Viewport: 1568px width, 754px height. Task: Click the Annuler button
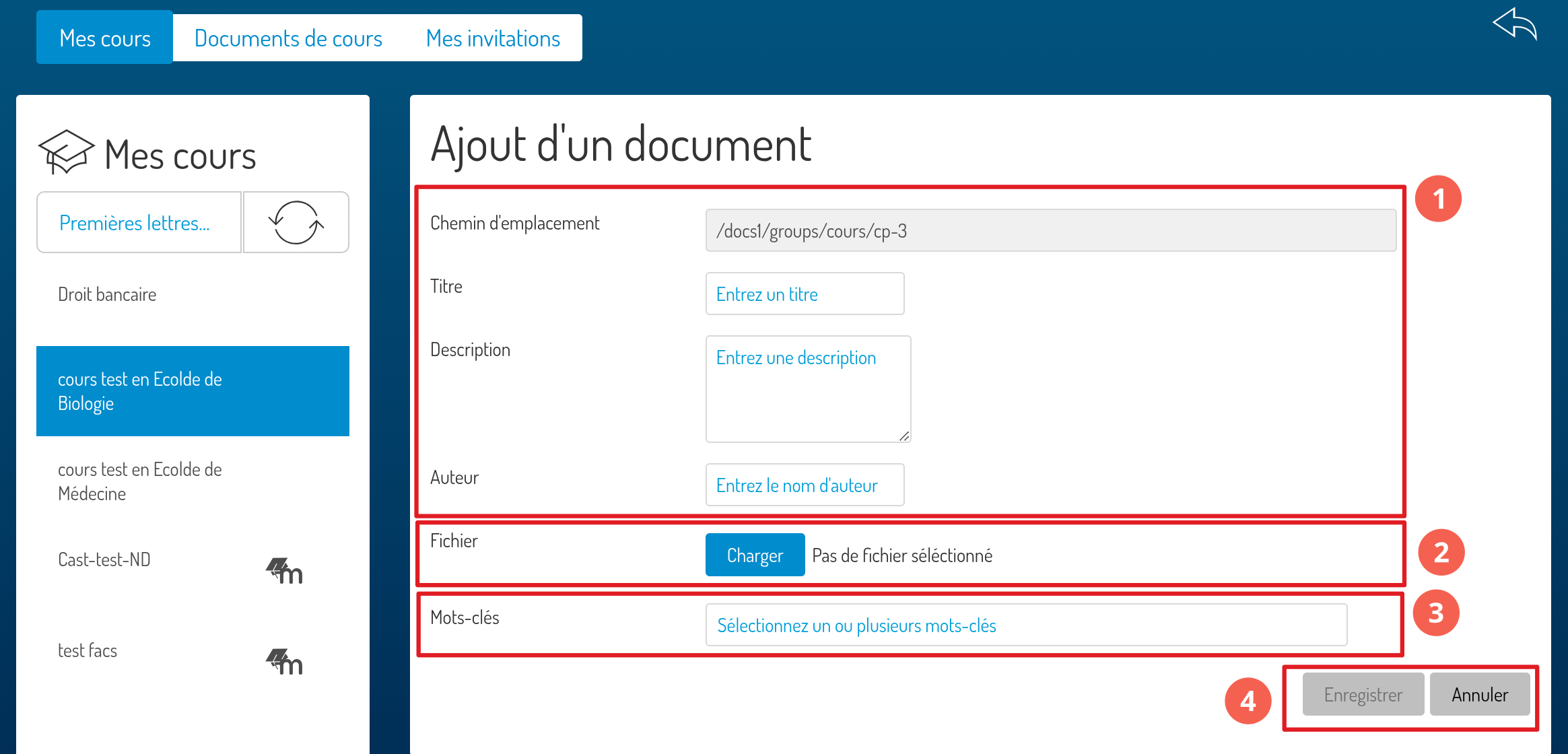[1479, 695]
